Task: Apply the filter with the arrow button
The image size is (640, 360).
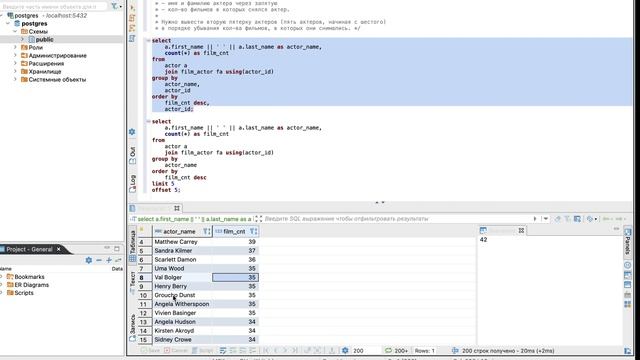Action: pos(535,219)
